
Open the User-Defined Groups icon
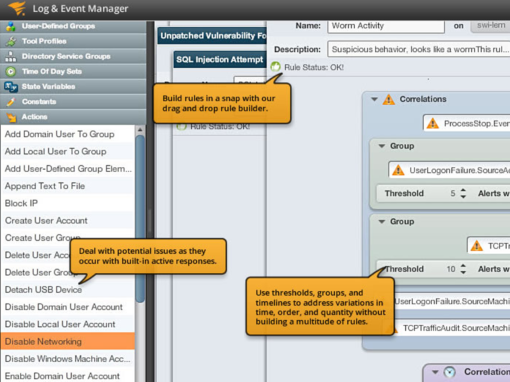11,26
